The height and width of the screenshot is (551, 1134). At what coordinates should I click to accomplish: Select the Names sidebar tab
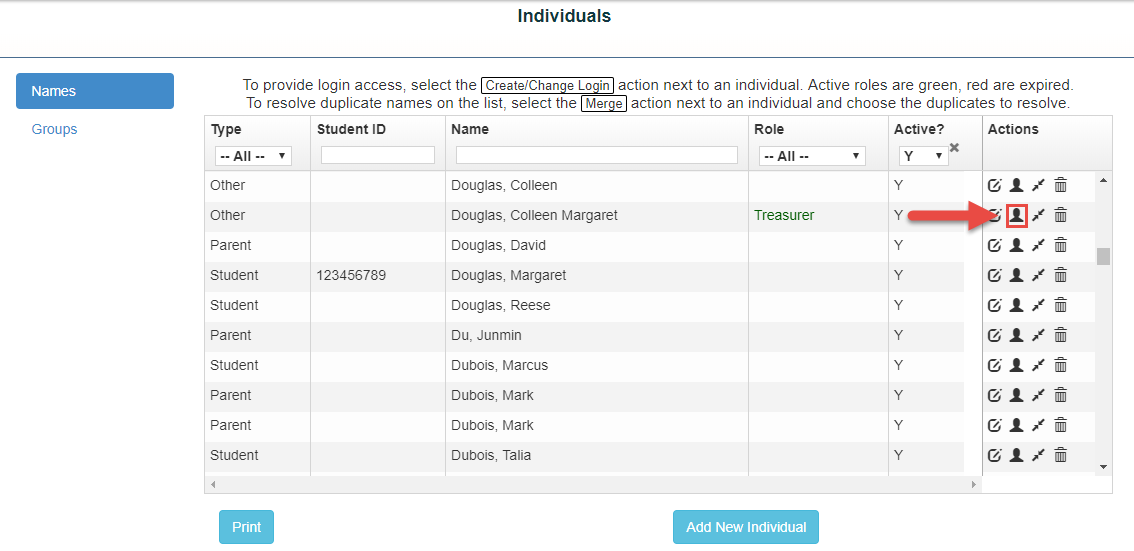tap(95, 91)
